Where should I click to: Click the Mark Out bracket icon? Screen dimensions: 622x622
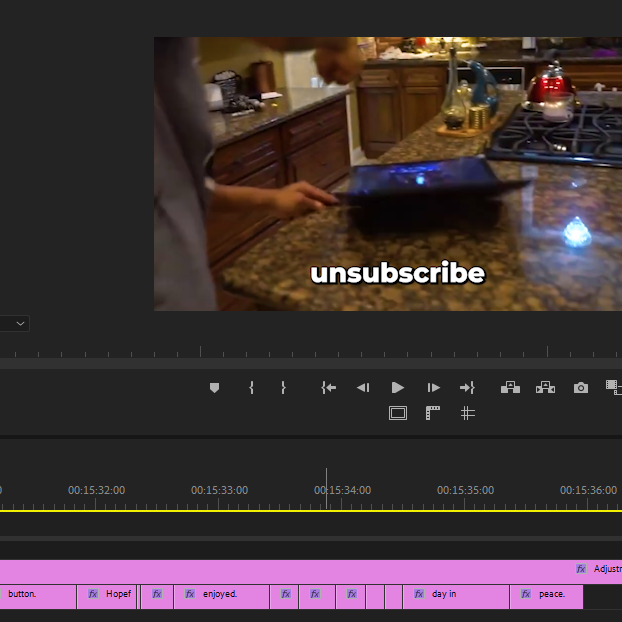(x=283, y=388)
